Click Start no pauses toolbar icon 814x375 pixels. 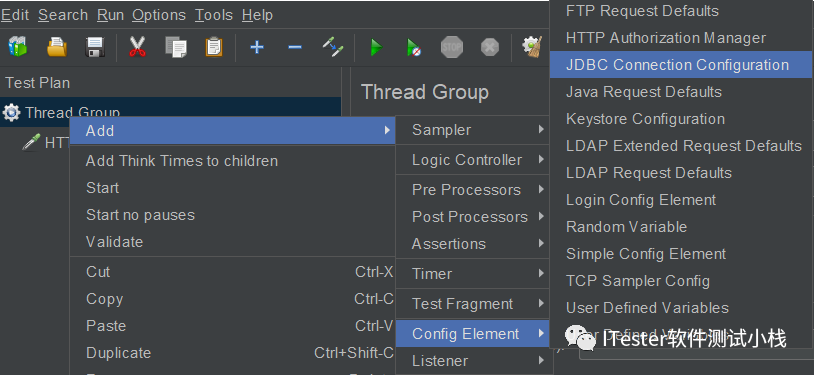[414, 48]
